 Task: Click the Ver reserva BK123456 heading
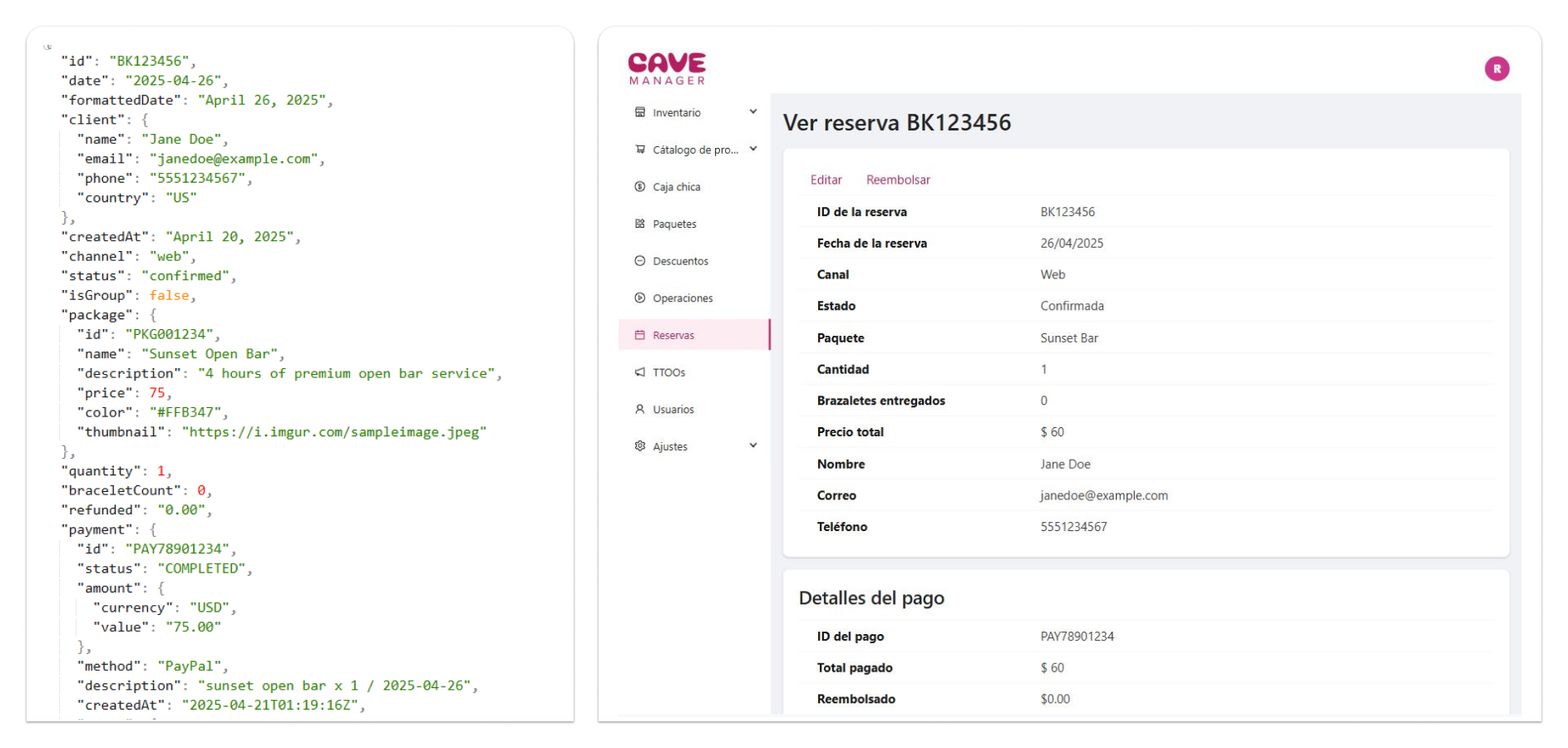[897, 123]
